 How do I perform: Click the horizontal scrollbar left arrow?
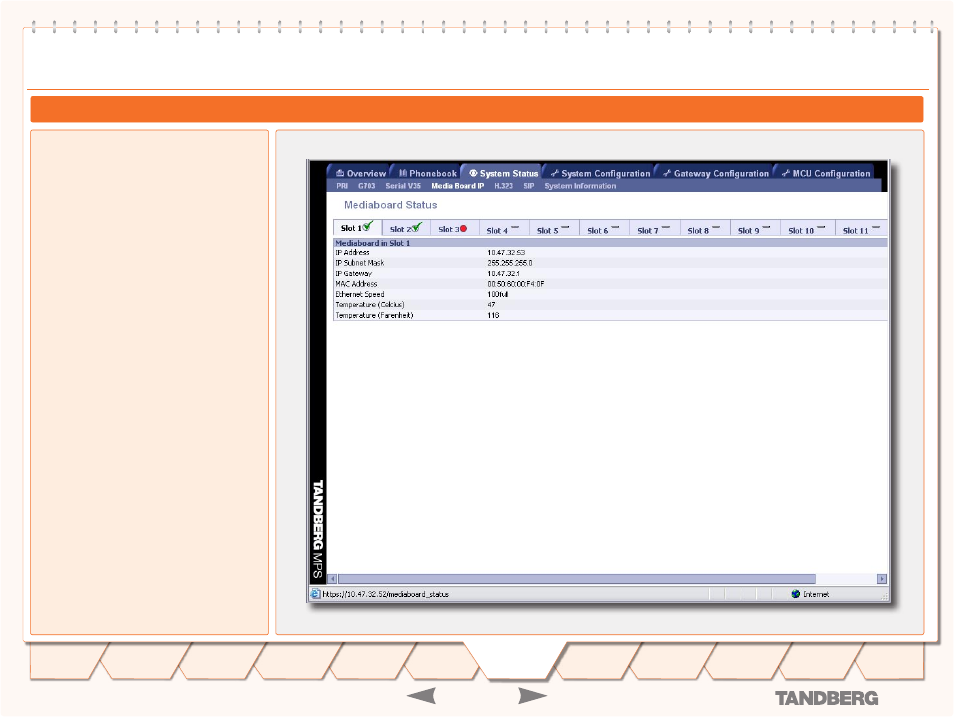pos(332,579)
